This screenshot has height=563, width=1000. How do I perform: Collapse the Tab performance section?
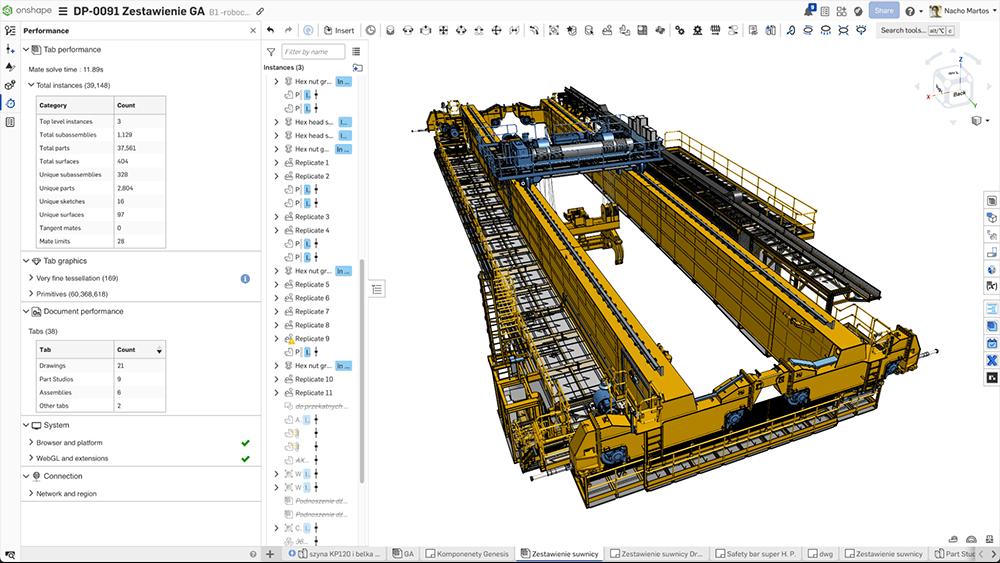pyautogui.click(x=27, y=49)
